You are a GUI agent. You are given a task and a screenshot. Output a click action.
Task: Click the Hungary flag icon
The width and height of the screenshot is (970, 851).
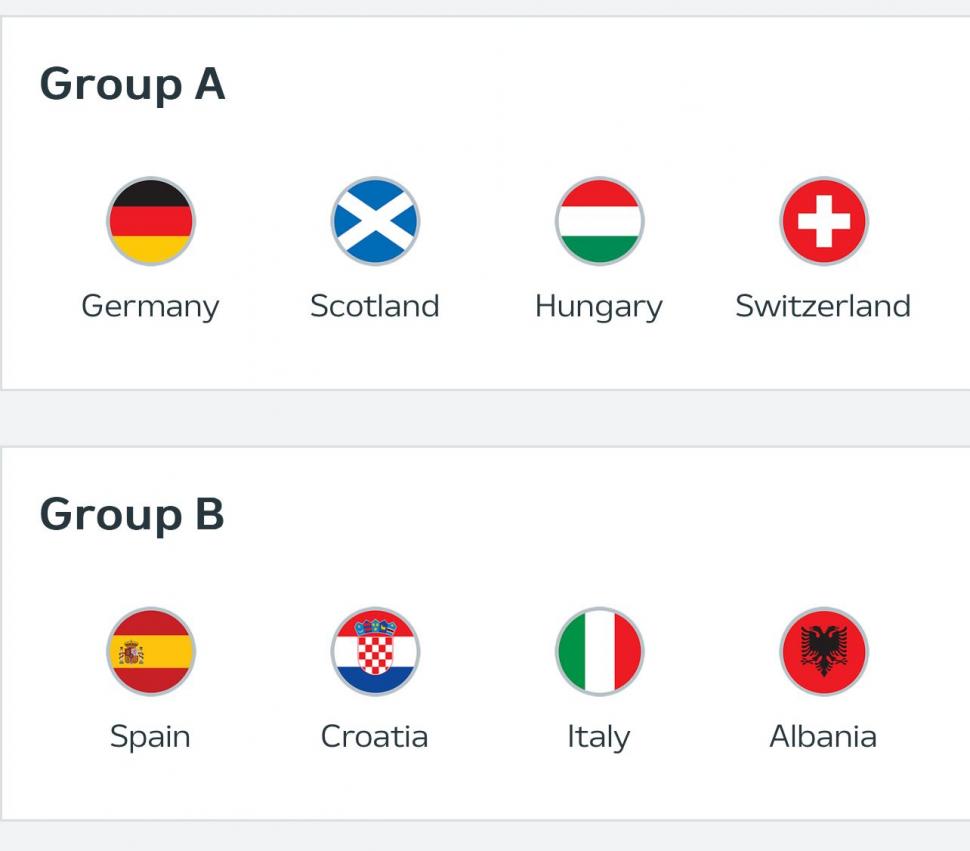pyautogui.click(x=599, y=222)
